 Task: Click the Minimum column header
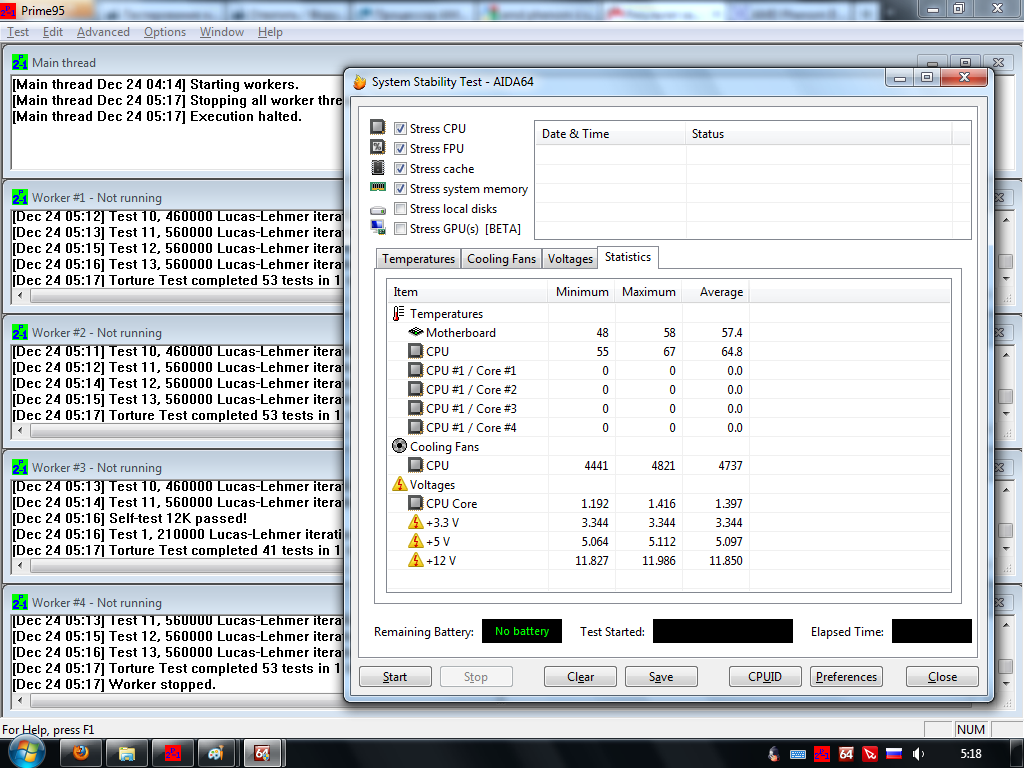(581, 291)
